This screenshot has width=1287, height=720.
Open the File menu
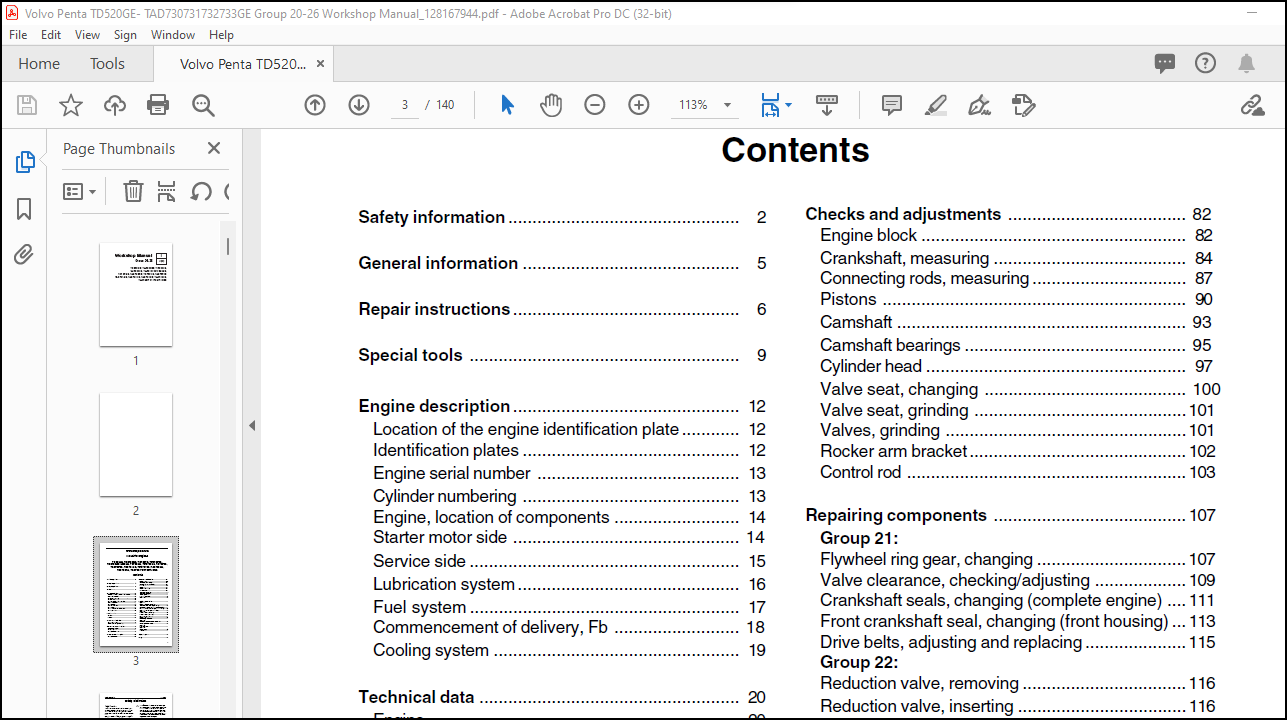click(18, 35)
